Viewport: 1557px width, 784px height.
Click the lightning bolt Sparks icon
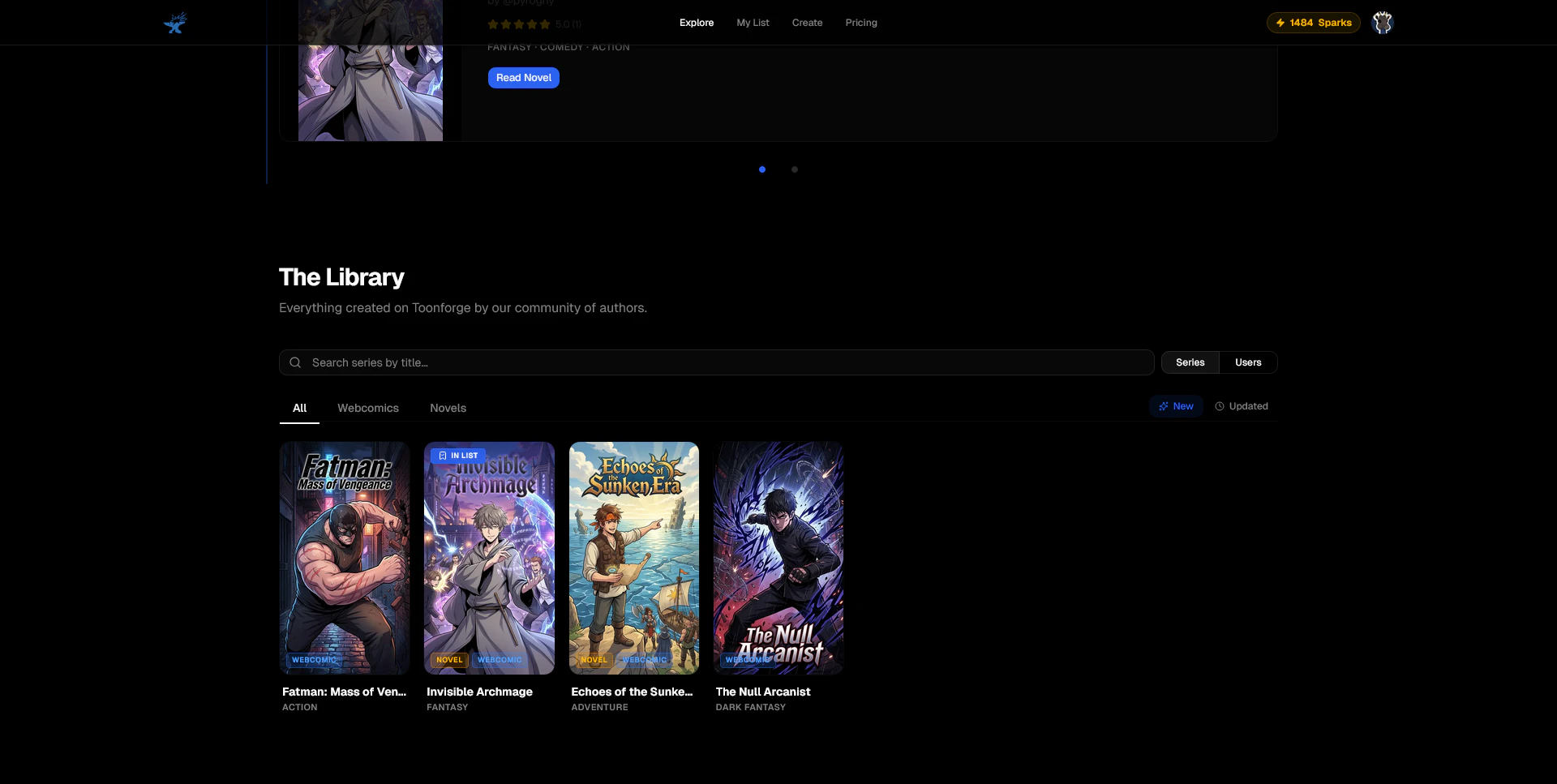pos(1280,23)
